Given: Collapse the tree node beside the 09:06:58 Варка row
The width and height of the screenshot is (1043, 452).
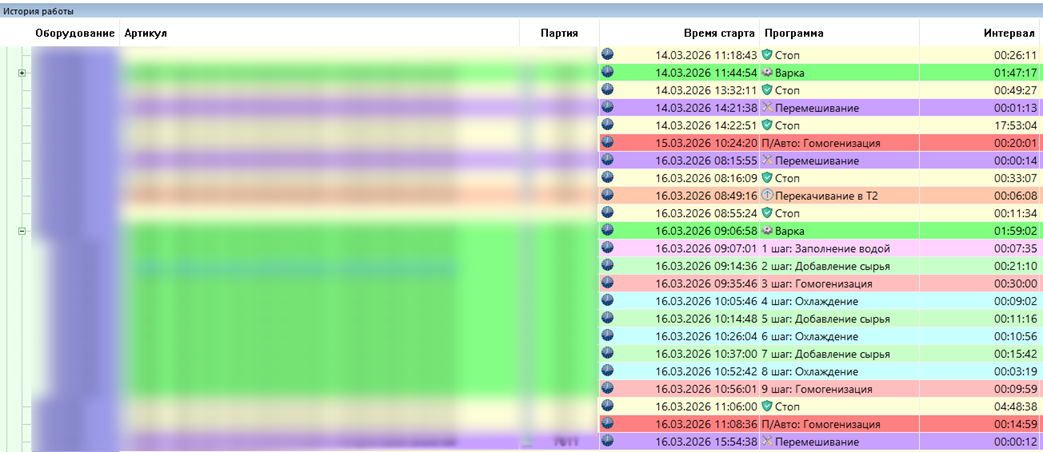Looking at the screenshot, I should 22,231.
